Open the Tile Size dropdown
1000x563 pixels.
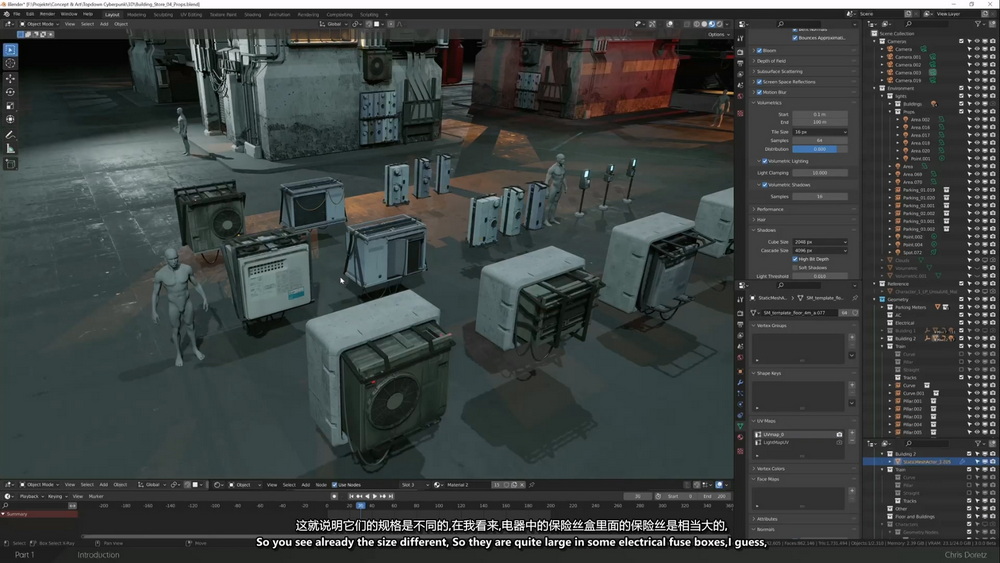pyautogui.click(x=820, y=132)
